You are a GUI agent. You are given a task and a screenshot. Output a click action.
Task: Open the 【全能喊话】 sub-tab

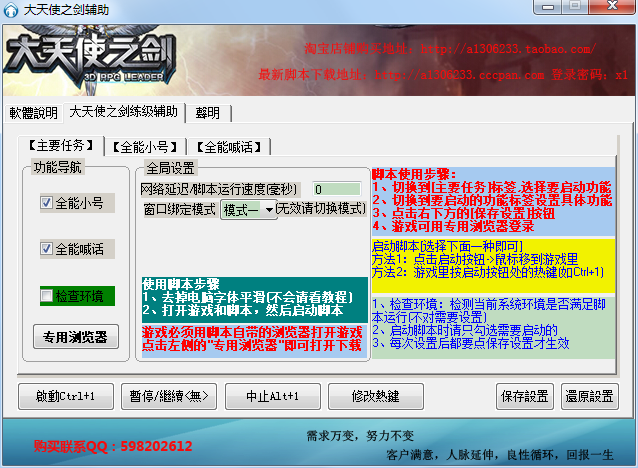point(229,147)
